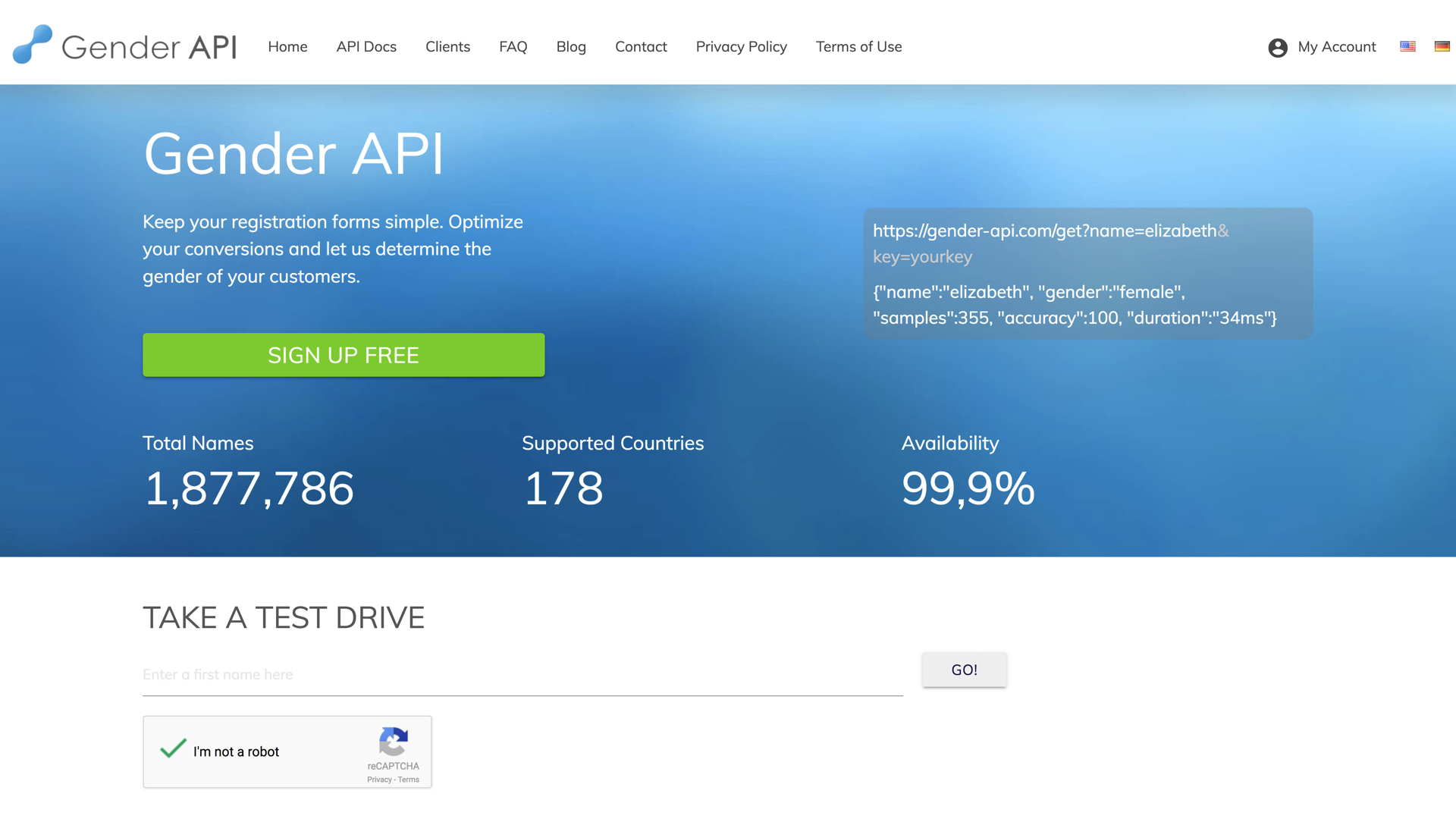Click the 178 supported countries value

[563, 488]
